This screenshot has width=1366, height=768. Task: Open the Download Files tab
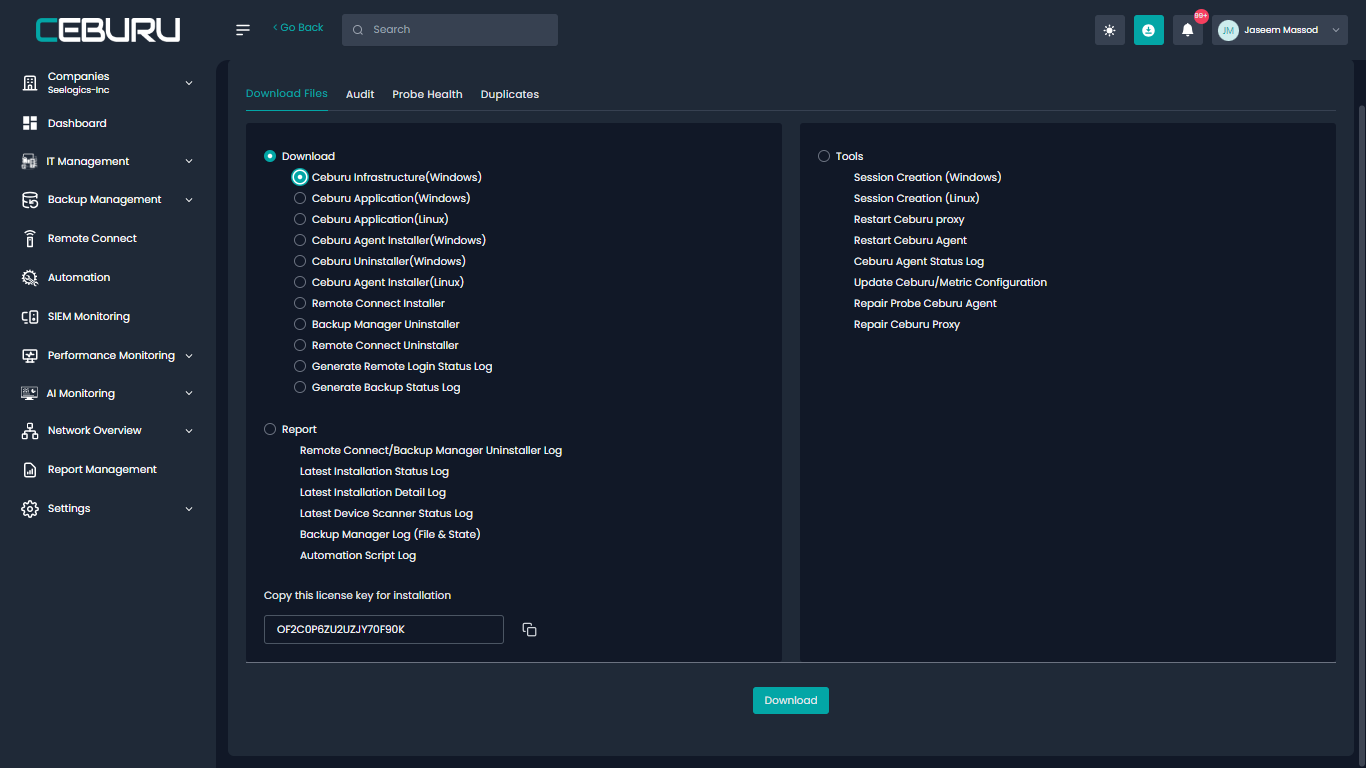point(287,93)
